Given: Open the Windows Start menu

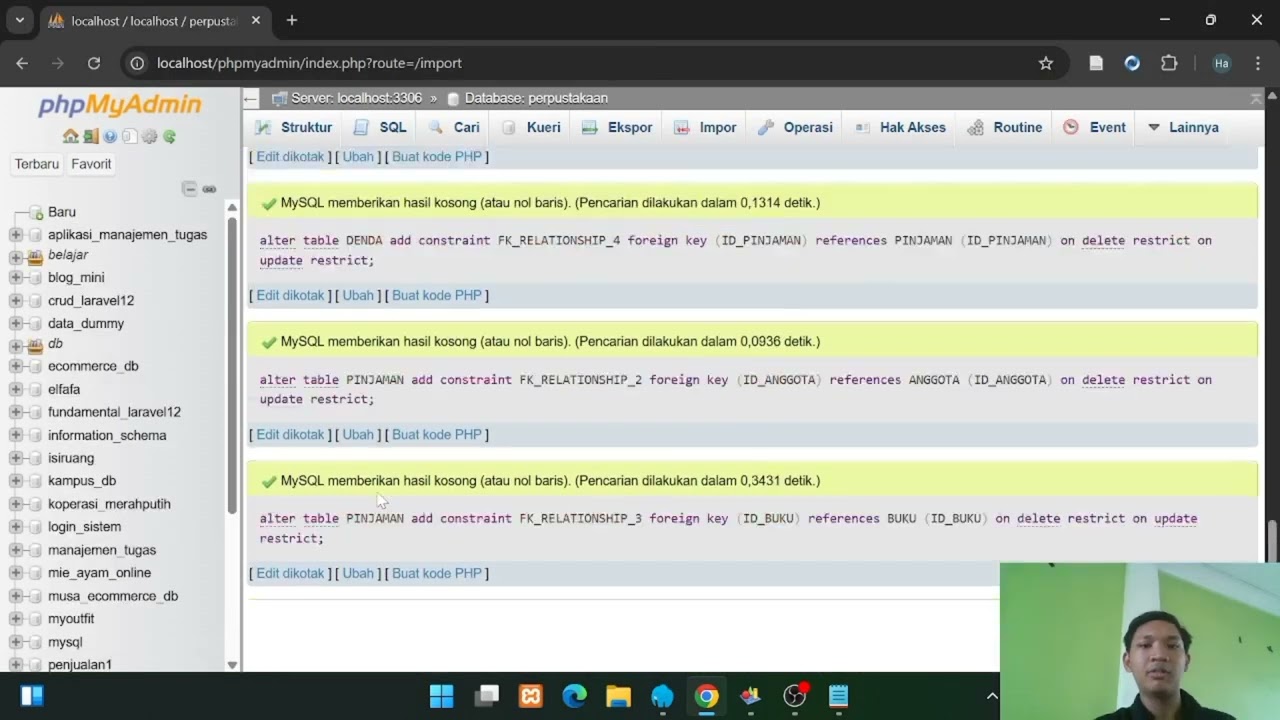Looking at the screenshot, I should click(x=441, y=696).
